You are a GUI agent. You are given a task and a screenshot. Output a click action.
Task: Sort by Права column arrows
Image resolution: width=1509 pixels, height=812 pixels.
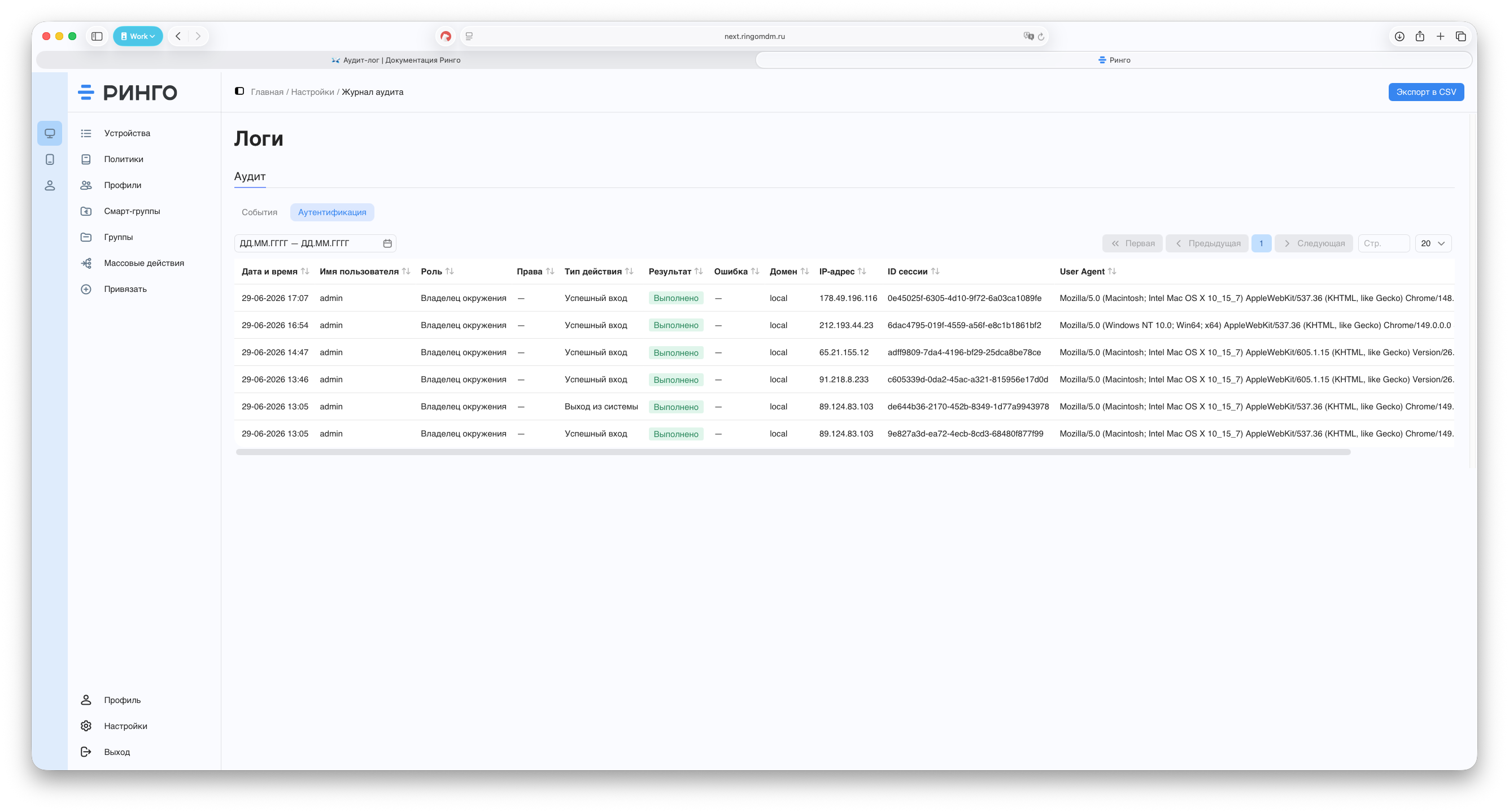click(549, 271)
